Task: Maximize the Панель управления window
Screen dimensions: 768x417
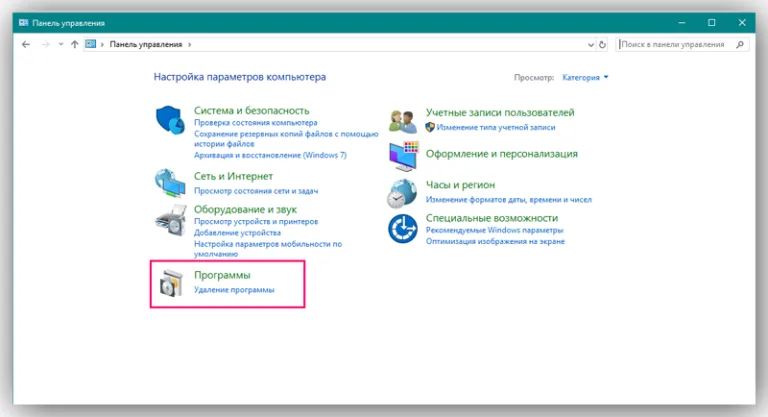Action: [x=712, y=23]
